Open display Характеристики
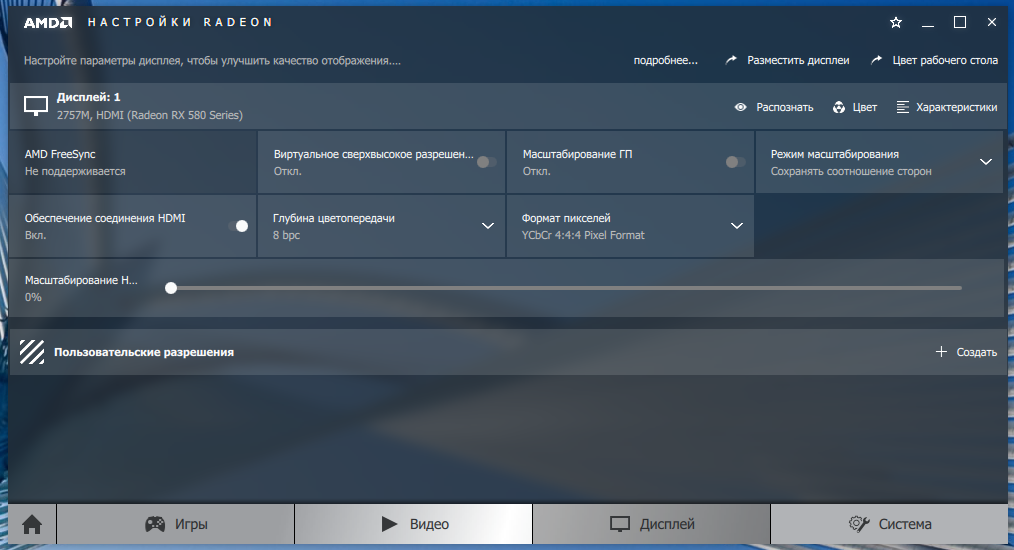 click(x=947, y=107)
